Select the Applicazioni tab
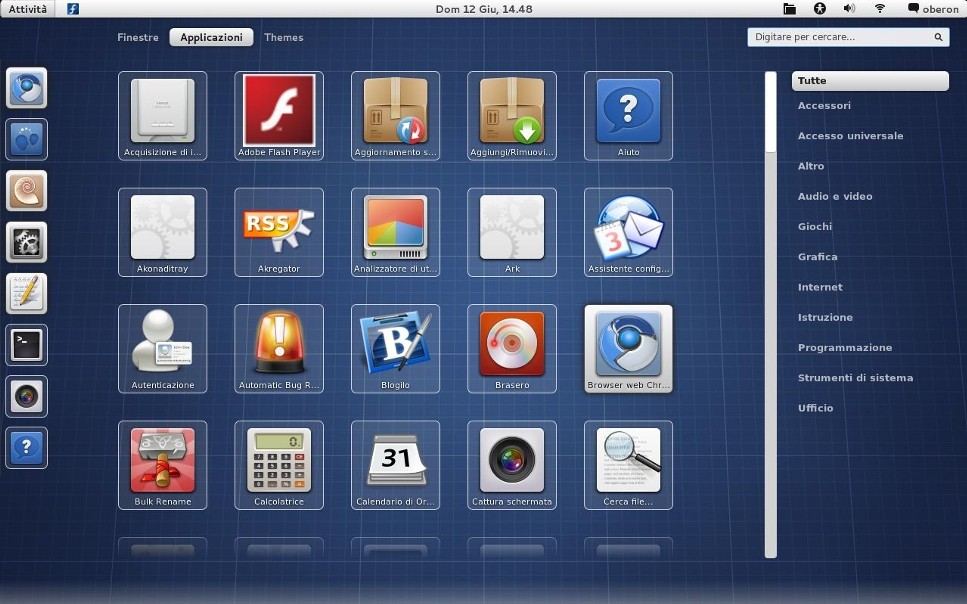The height and width of the screenshot is (604, 967). pos(211,37)
